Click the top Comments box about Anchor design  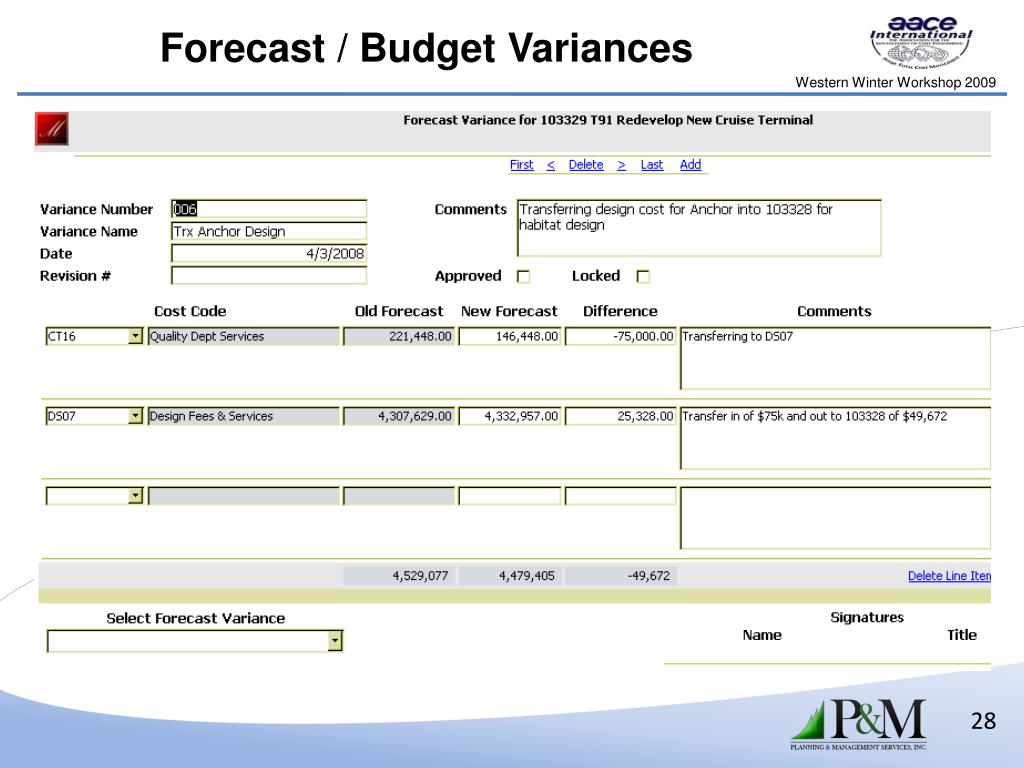click(x=699, y=227)
